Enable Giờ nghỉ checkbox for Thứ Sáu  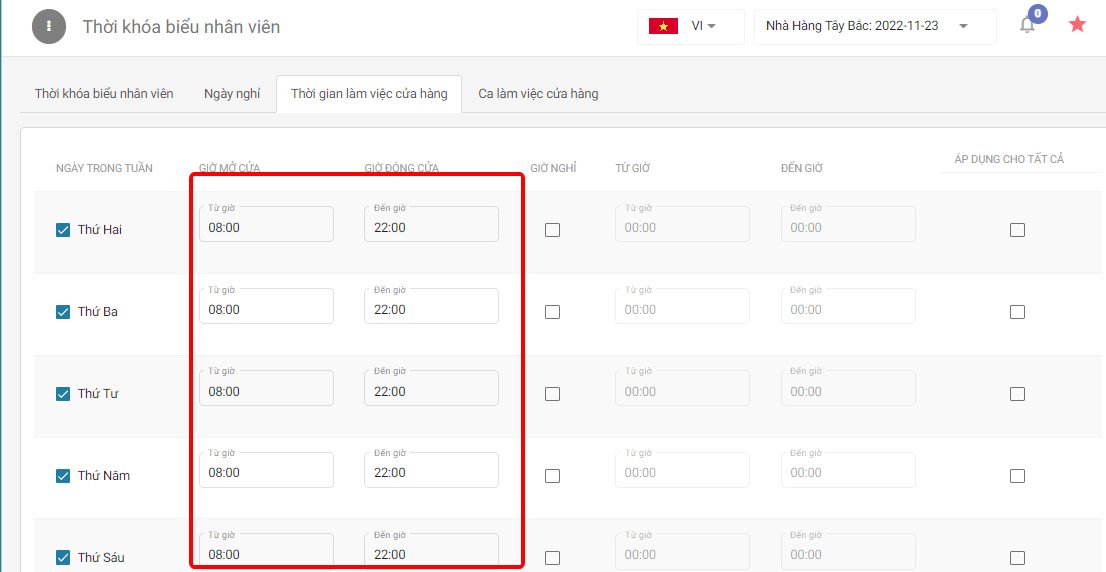click(x=552, y=558)
